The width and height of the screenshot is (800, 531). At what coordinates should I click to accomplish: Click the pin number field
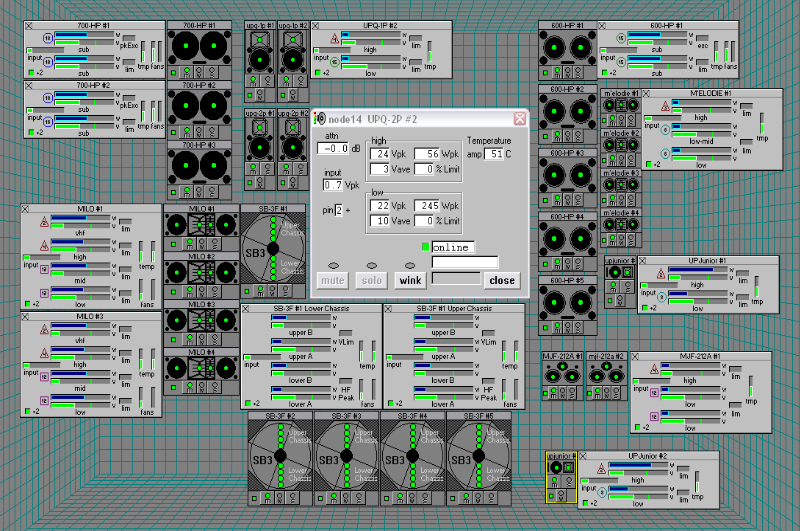tap(338, 210)
